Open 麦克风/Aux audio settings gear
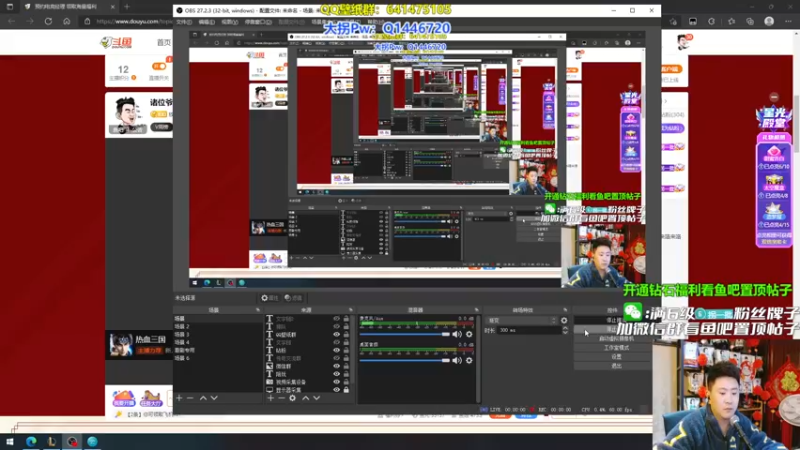800x450 pixels. 469,334
